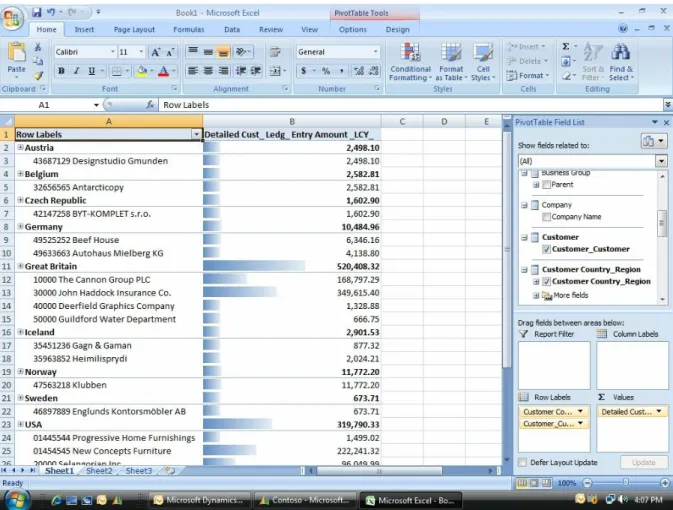This screenshot has width=673, height=510.
Task: Open the Name Box dropdown arrow
Action: click(97, 105)
